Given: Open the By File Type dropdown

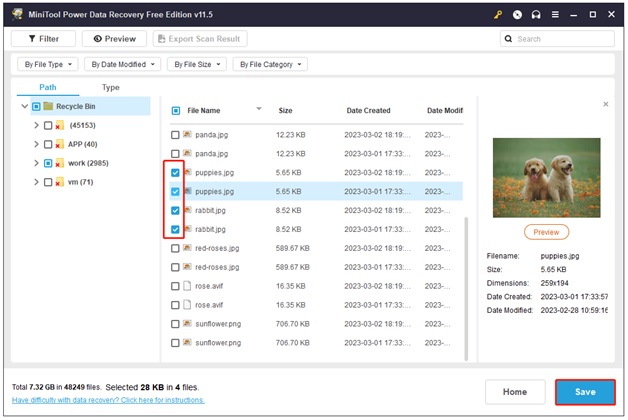Looking at the screenshot, I should point(46,64).
